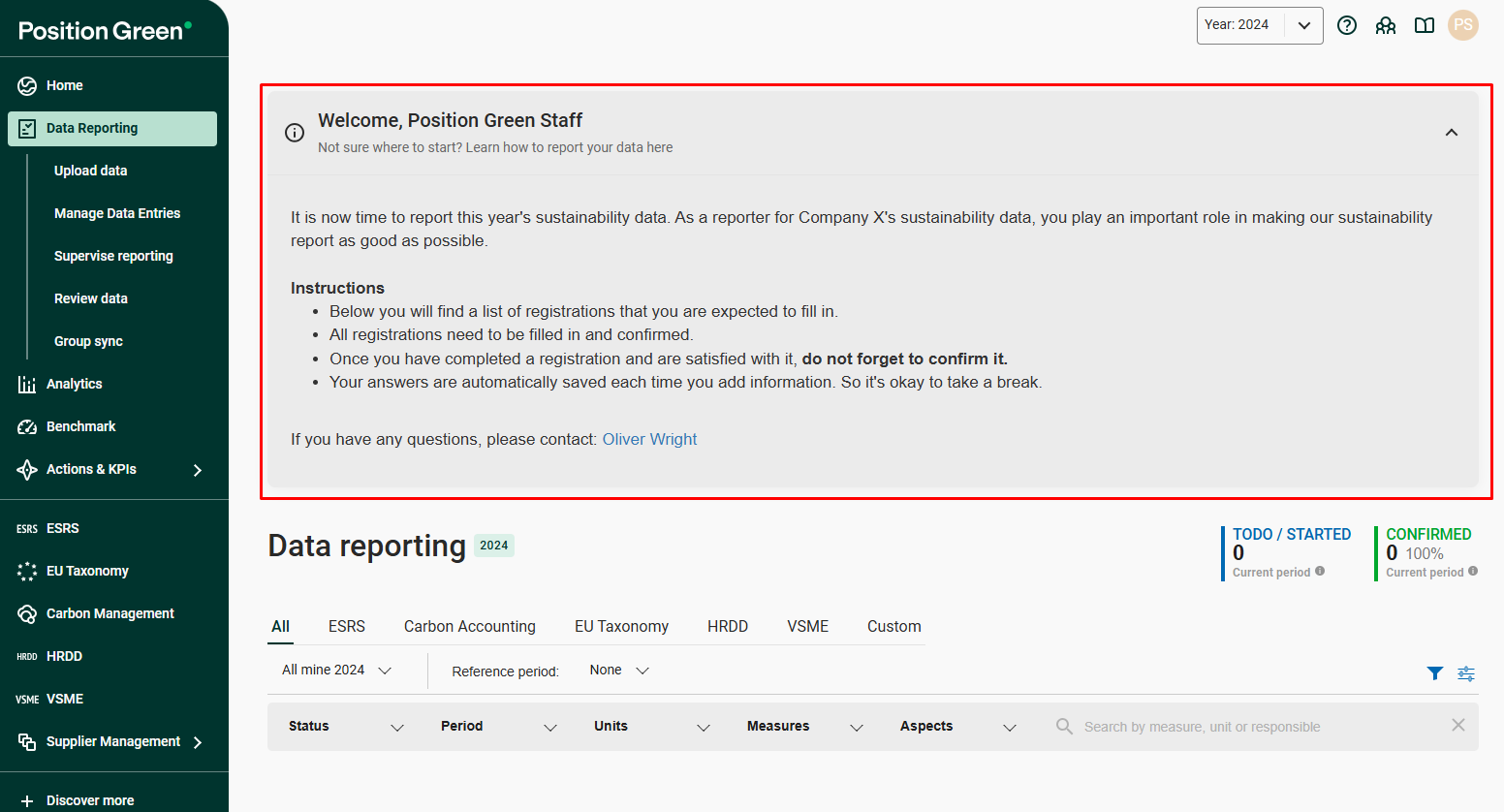The image size is (1504, 812).
Task: Click the CONFIRMED counter
Action: [1427, 553]
